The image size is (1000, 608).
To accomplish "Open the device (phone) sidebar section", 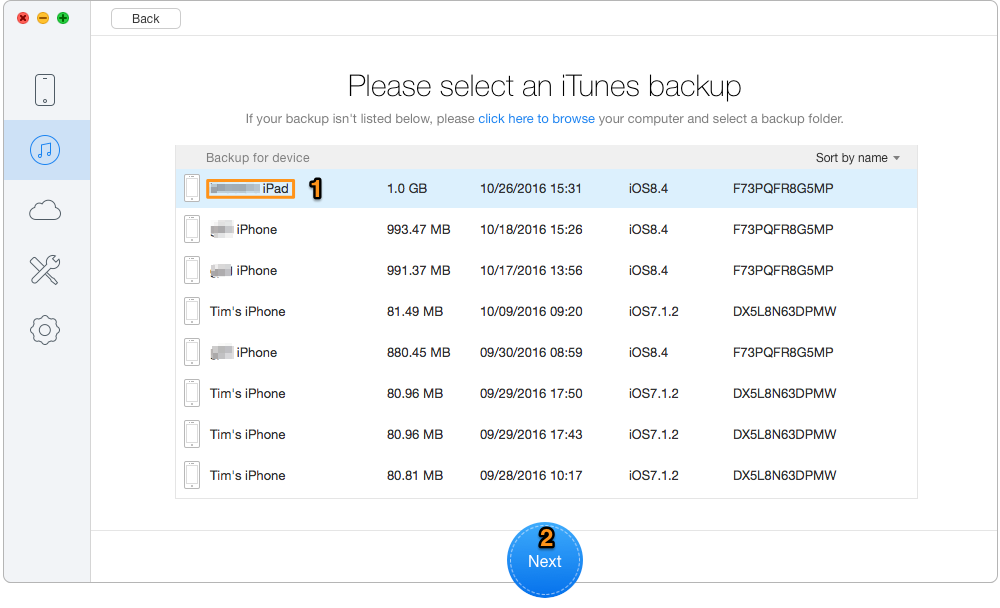I will click(x=45, y=89).
